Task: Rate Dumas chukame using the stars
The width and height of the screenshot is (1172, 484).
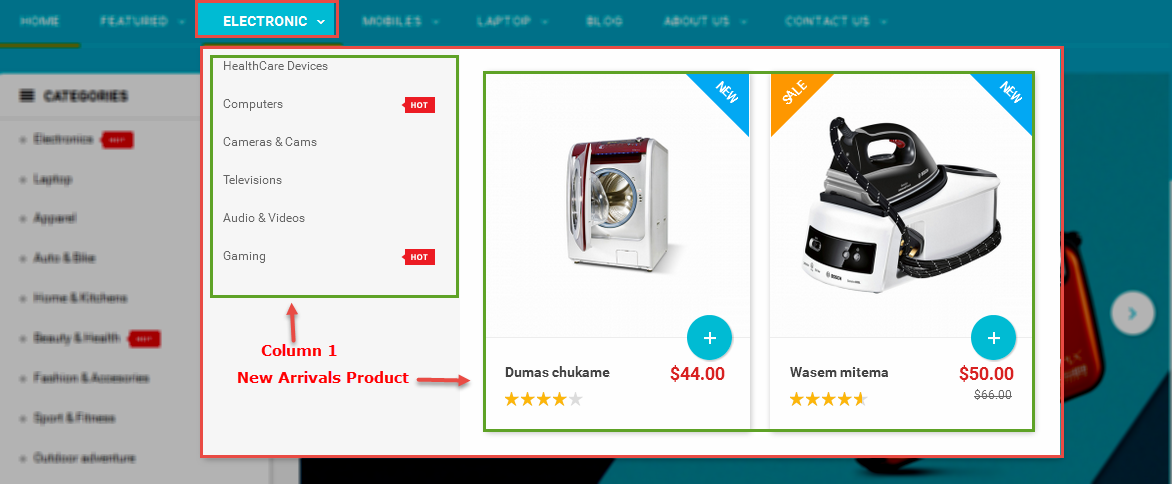Action: point(543,400)
